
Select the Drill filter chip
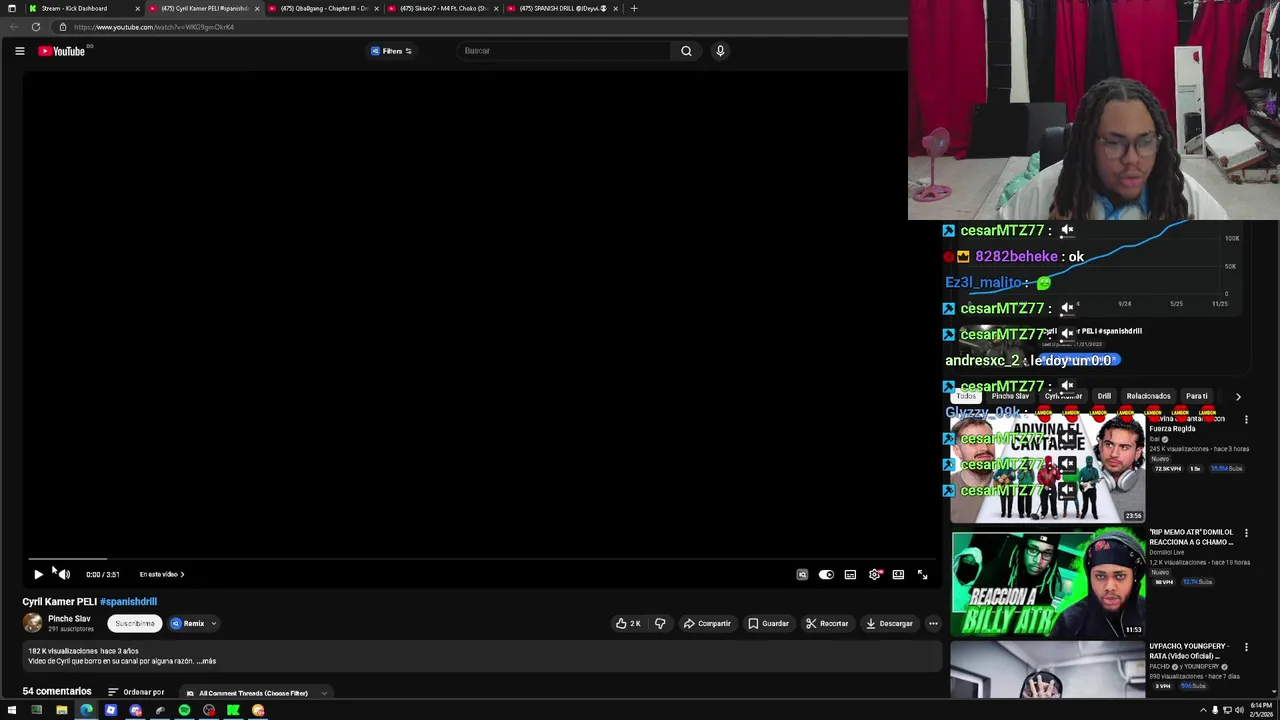1104,396
